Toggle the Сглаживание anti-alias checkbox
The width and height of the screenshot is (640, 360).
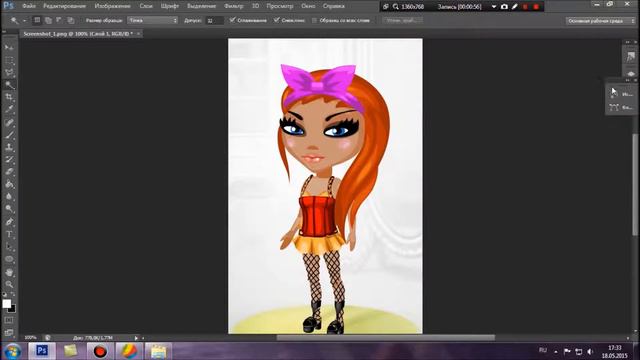tap(232, 20)
